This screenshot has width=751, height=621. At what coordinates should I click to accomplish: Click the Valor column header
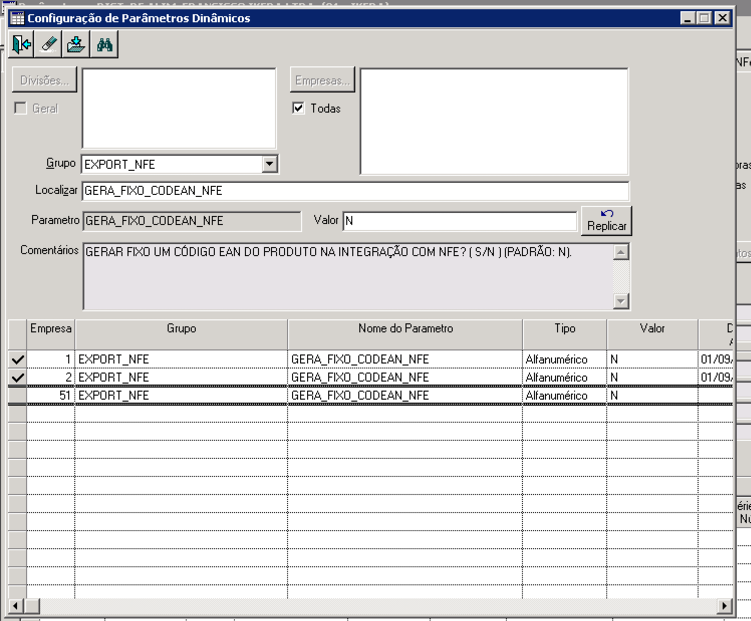click(652, 334)
